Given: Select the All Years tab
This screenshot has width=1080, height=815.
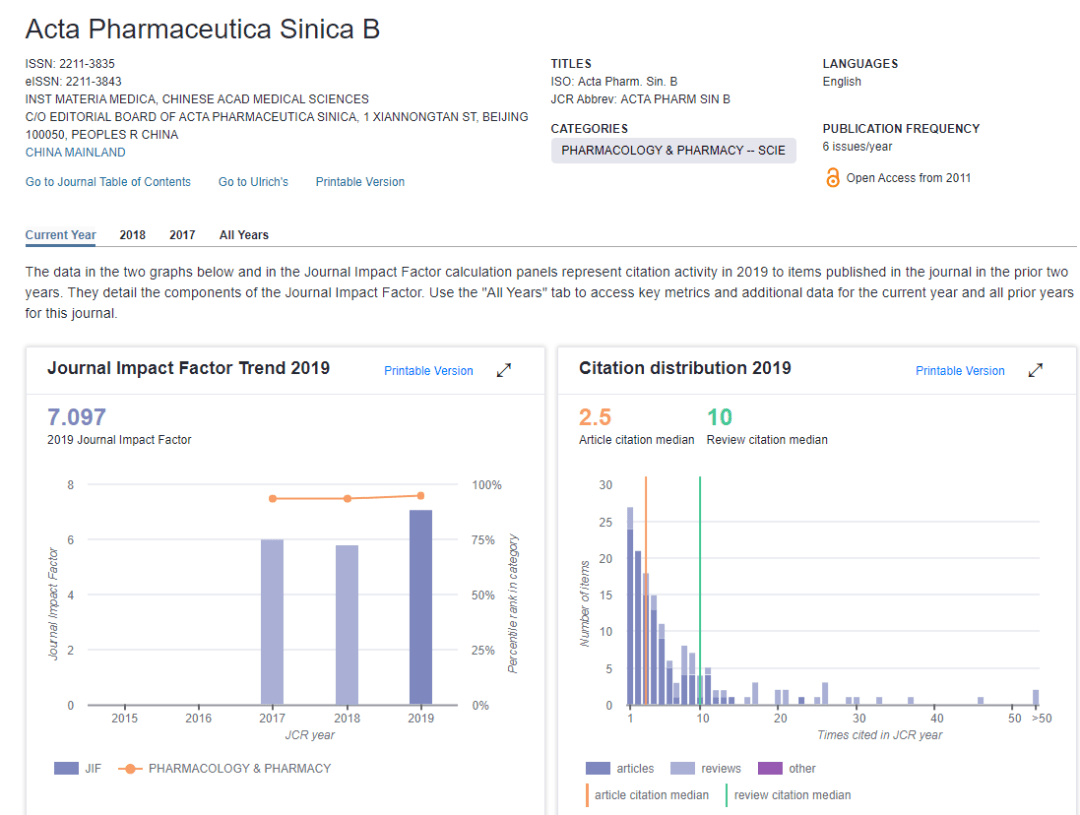Looking at the screenshot, I should click(244, 235).
